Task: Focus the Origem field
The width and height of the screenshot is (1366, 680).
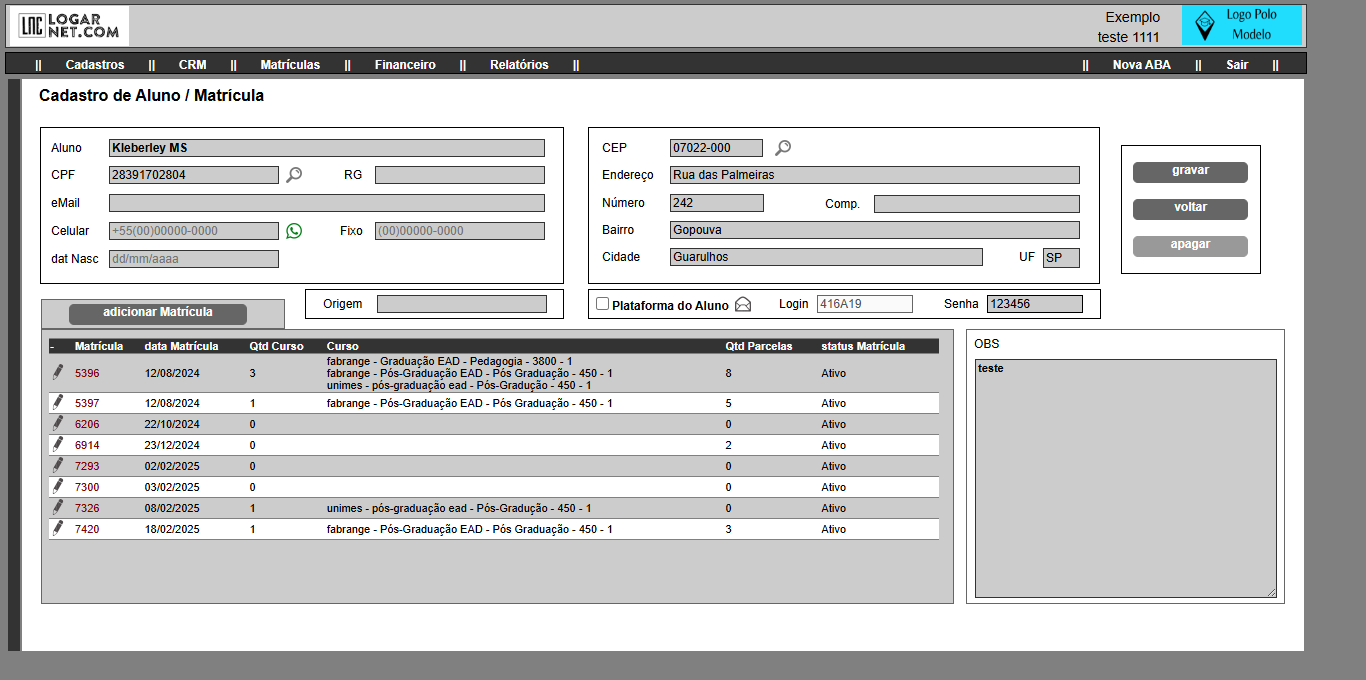Action: [462, 304]
